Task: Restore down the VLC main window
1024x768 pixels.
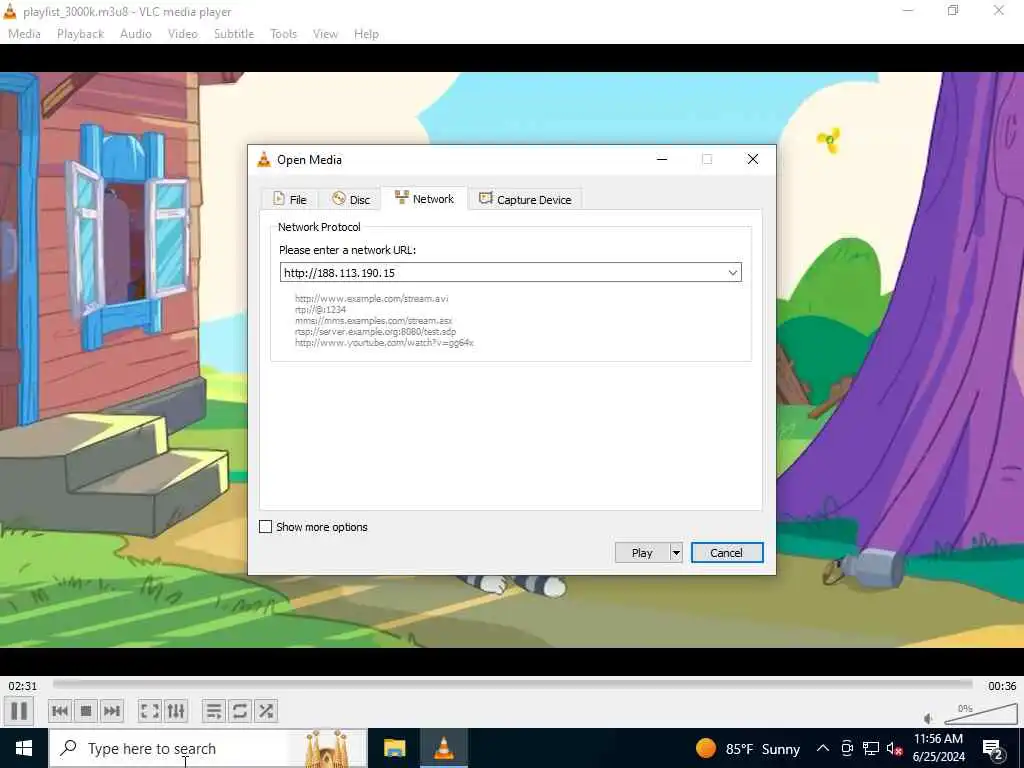Action: [x=953, y=10]
